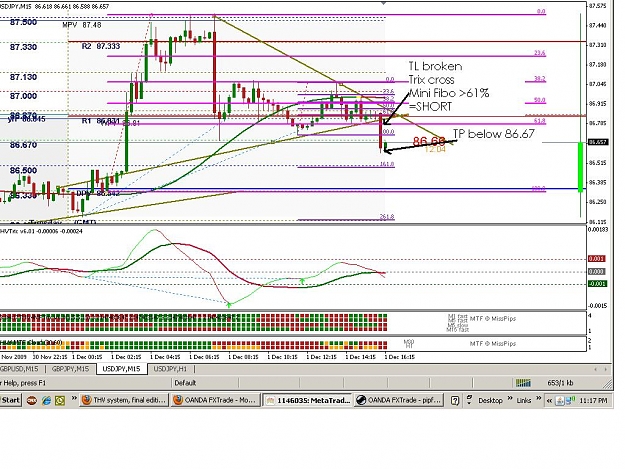Click the chart shift triangle marker
Image resolution: width=625 pixels, height=469 pixels.
click(383, 3)
